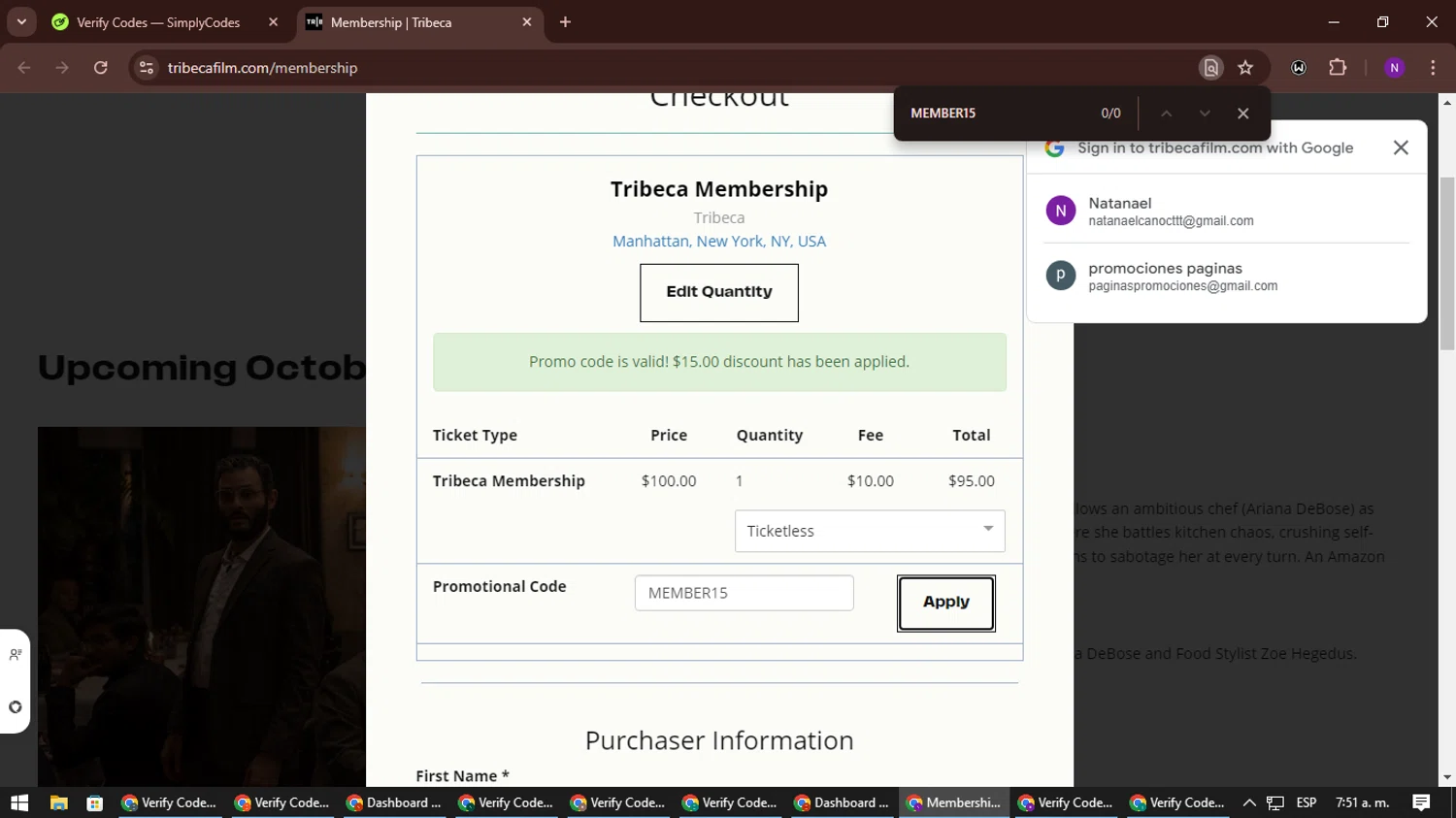Click the W extension icon in toolbar
This screenshot has width=1456, height=818.
tap(1299, 68)
